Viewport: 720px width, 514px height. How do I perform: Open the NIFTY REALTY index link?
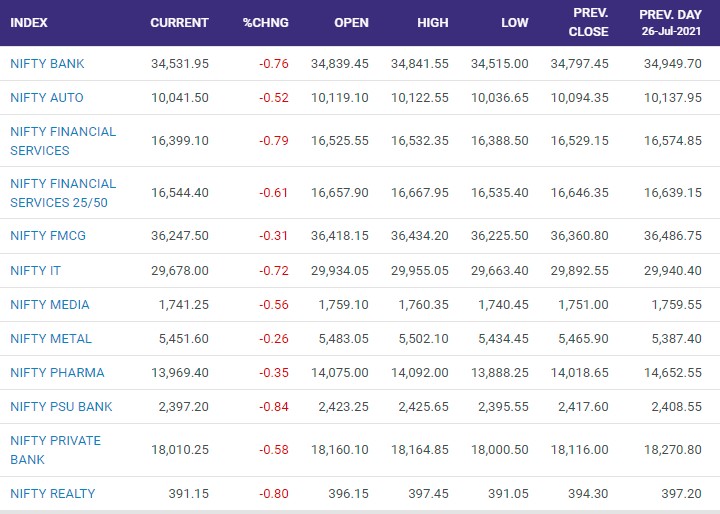coord(53,493)
